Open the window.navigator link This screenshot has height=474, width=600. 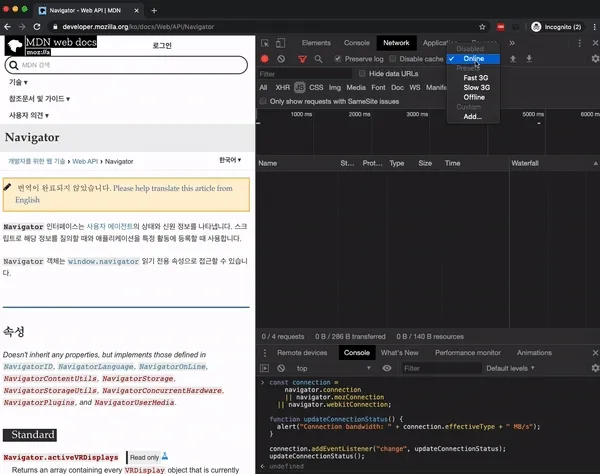pyautogui.click(x=103, y=261)
